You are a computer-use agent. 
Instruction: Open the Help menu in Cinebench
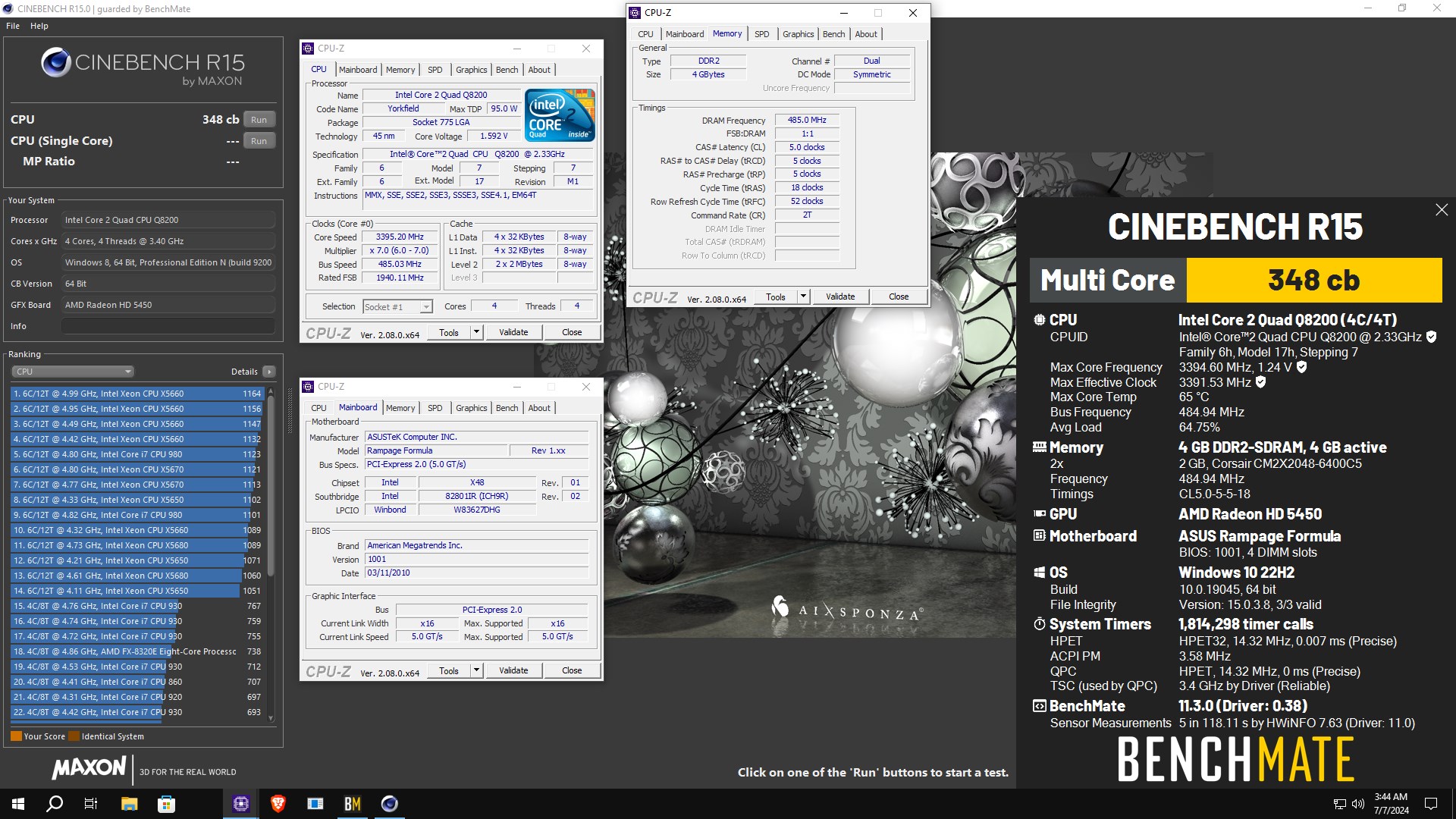click(39, 26)
